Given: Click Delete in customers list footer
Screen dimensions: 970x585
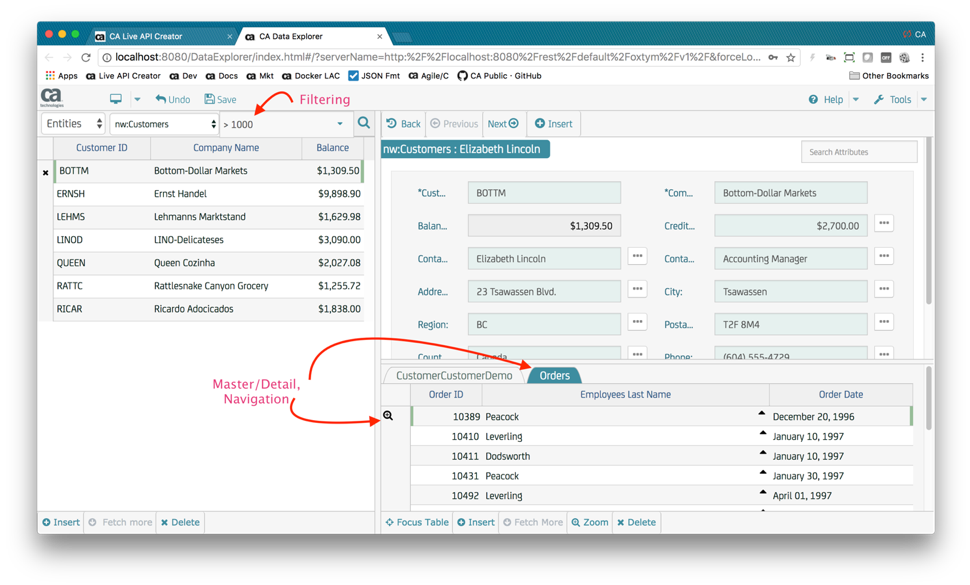Looking at the screenshot, I should coord(180,522).
